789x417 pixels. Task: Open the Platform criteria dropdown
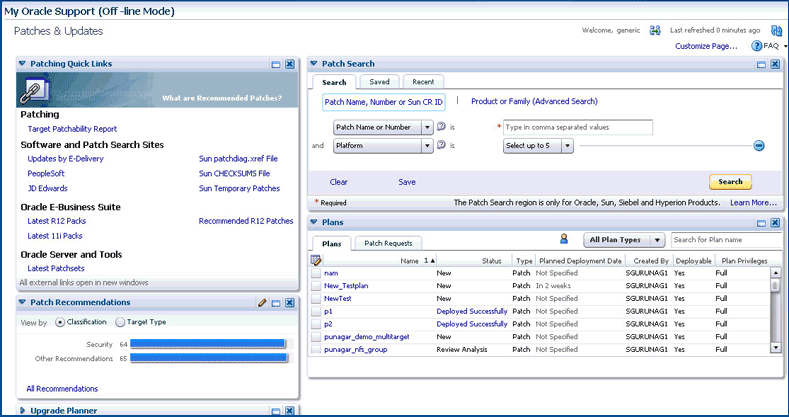[x=427, y=146]
